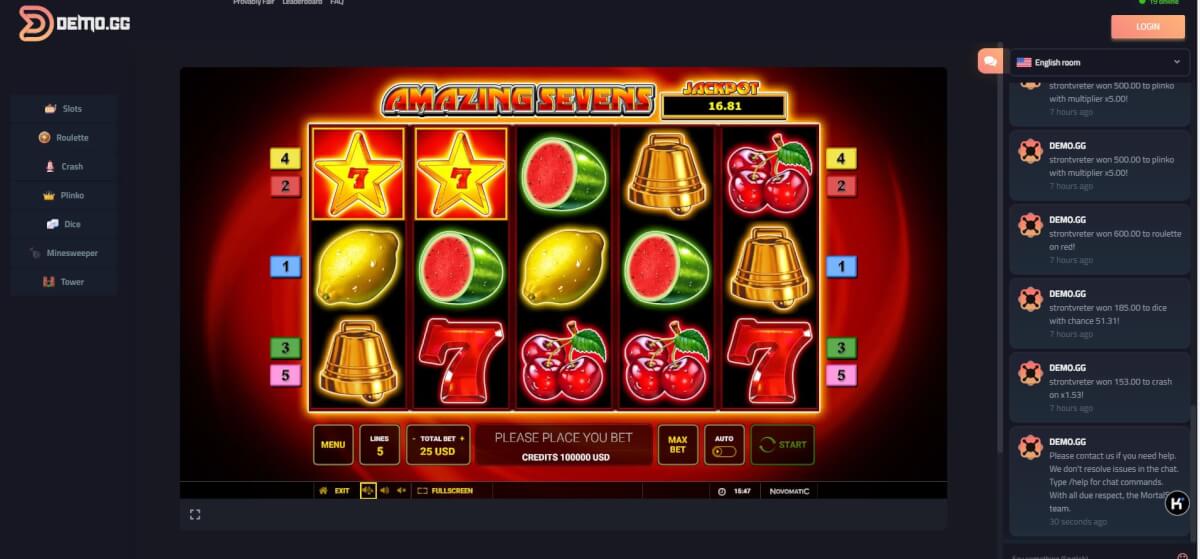Launch the Tower game
This screenshot has width=1200, height=559.
tap(64, 282)
